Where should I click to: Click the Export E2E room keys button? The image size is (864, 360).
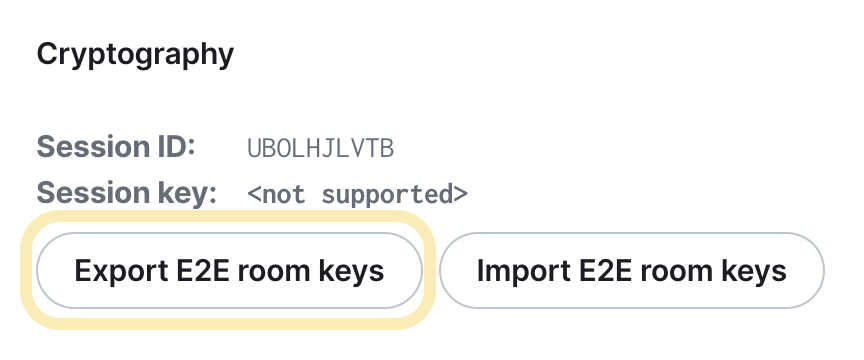[229, 270]
